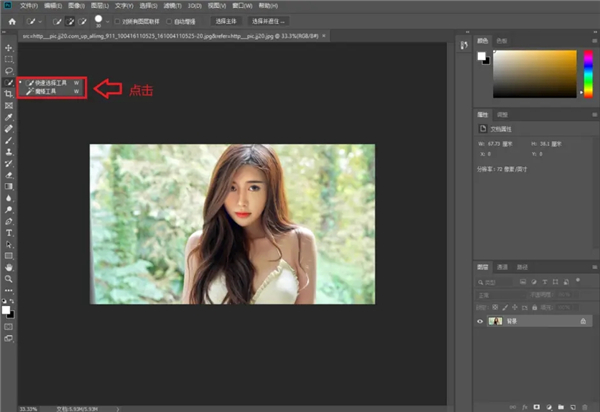The width and height of the screenshot is (600, 412).
Task: Open the Properties panel options menu
Action: [594, 114]
